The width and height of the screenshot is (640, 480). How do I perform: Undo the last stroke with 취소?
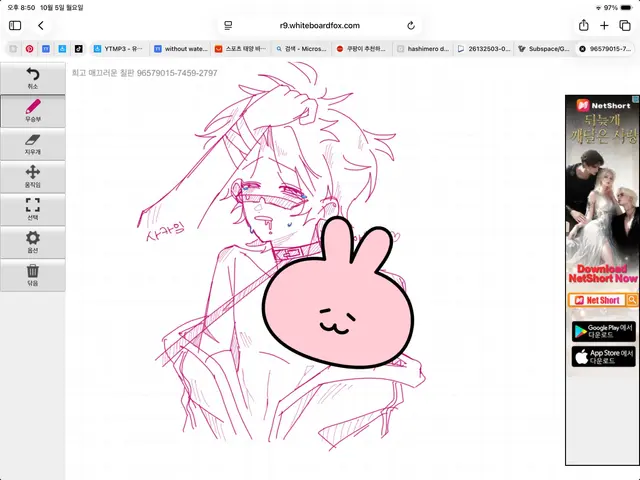[33, 78]
